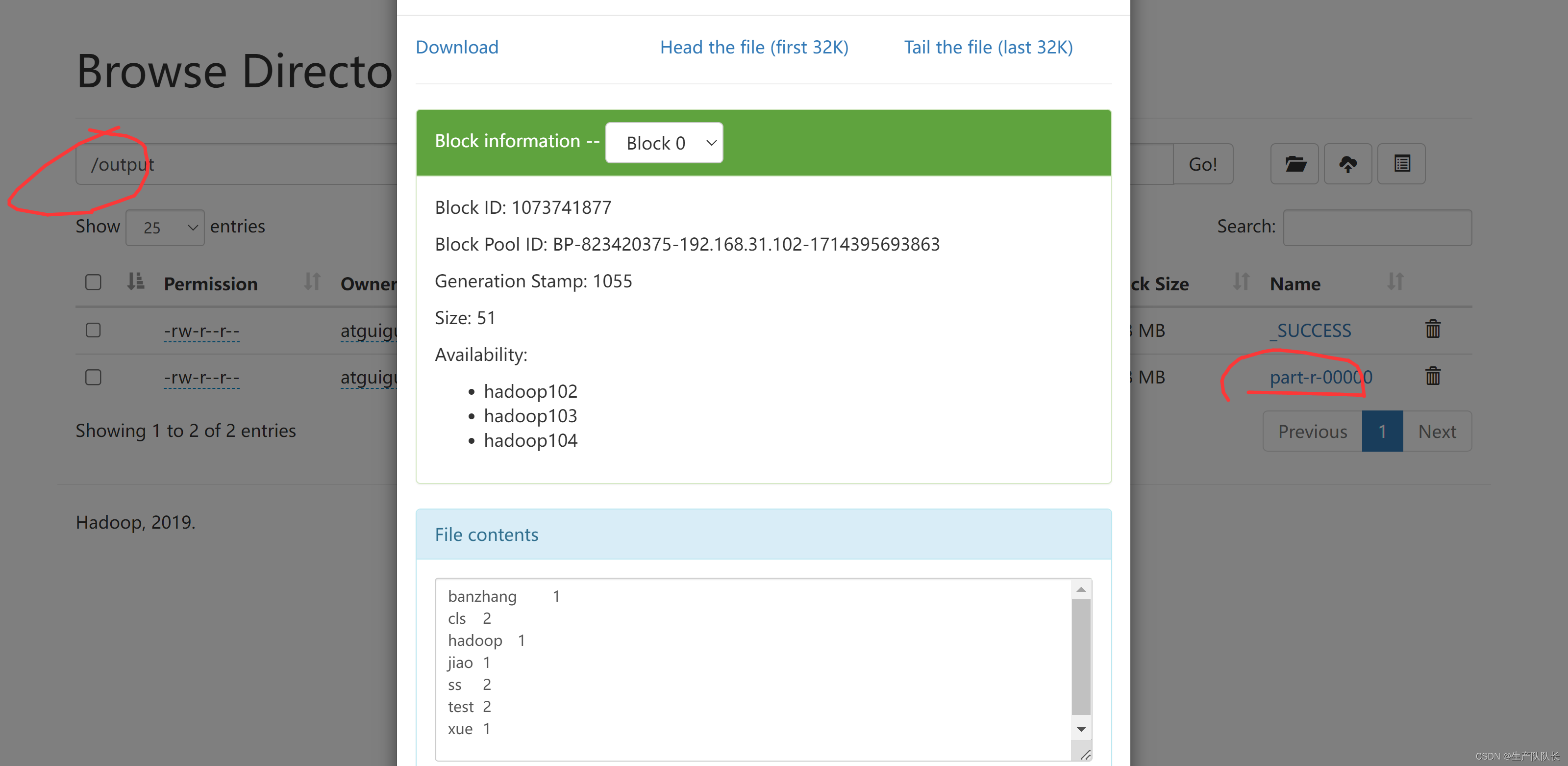
Task: Open the Block 0 dropdown selector
Action: [664, 143]
